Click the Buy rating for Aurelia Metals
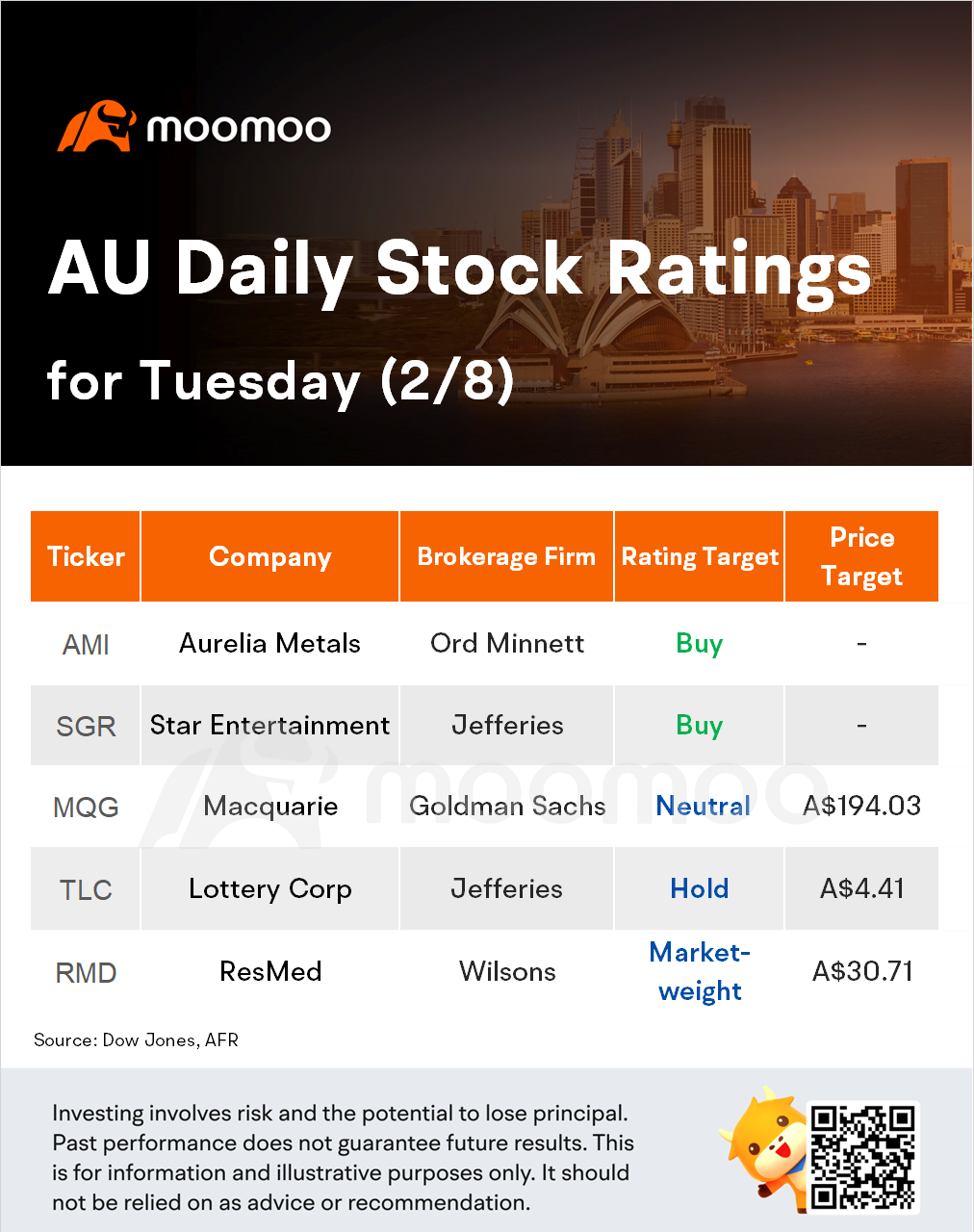Screen dimensions: 974x1232 click(700, 643)
